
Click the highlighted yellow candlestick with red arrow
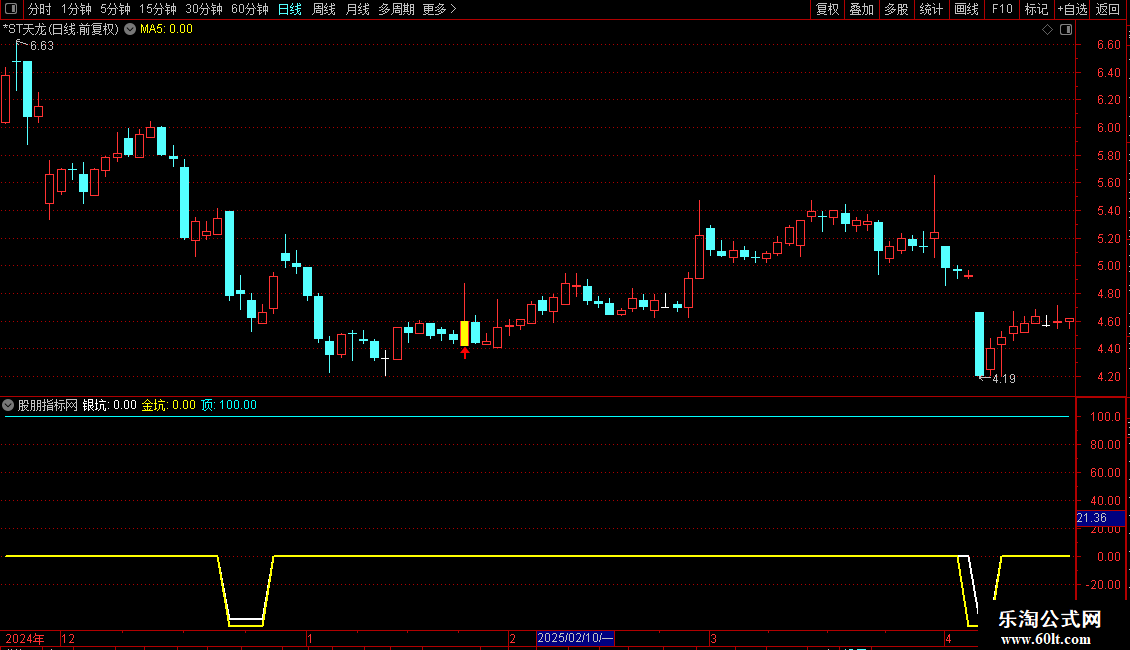[x=465, y=334]
